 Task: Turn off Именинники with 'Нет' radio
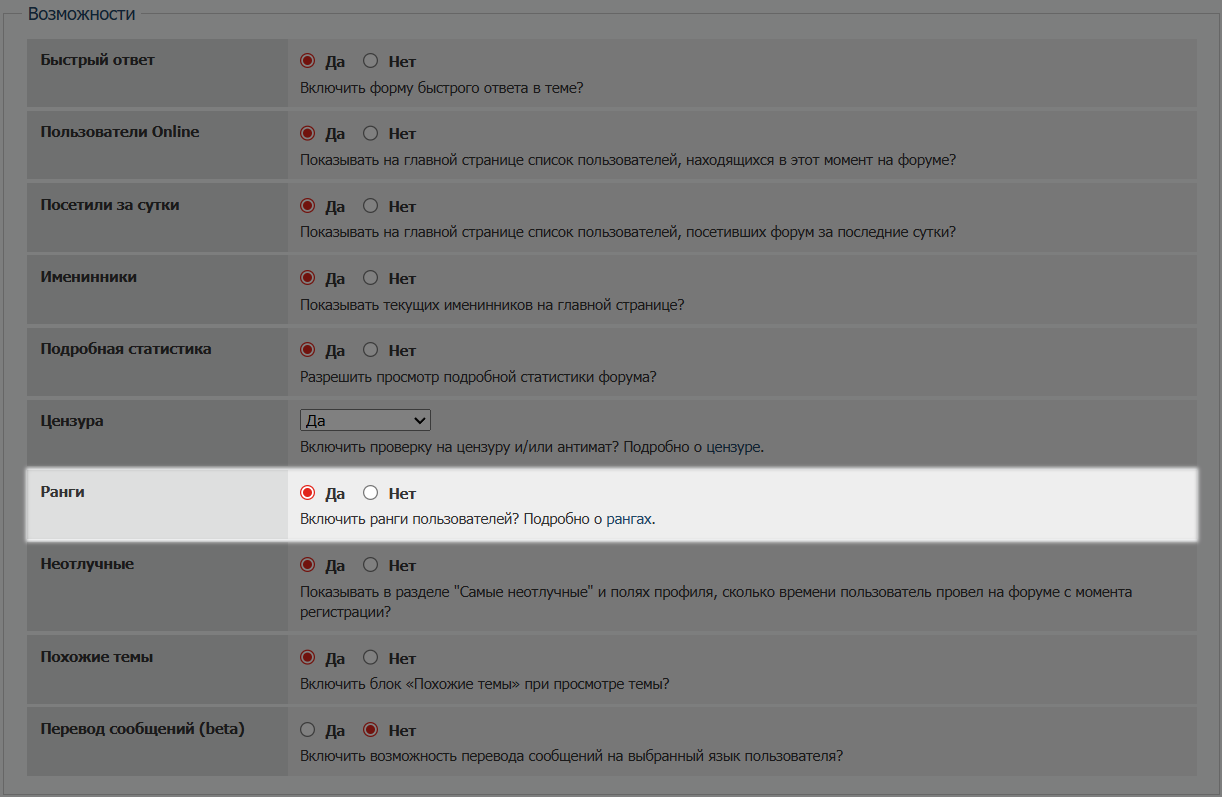pyautogui.click(x=370, y=278)
